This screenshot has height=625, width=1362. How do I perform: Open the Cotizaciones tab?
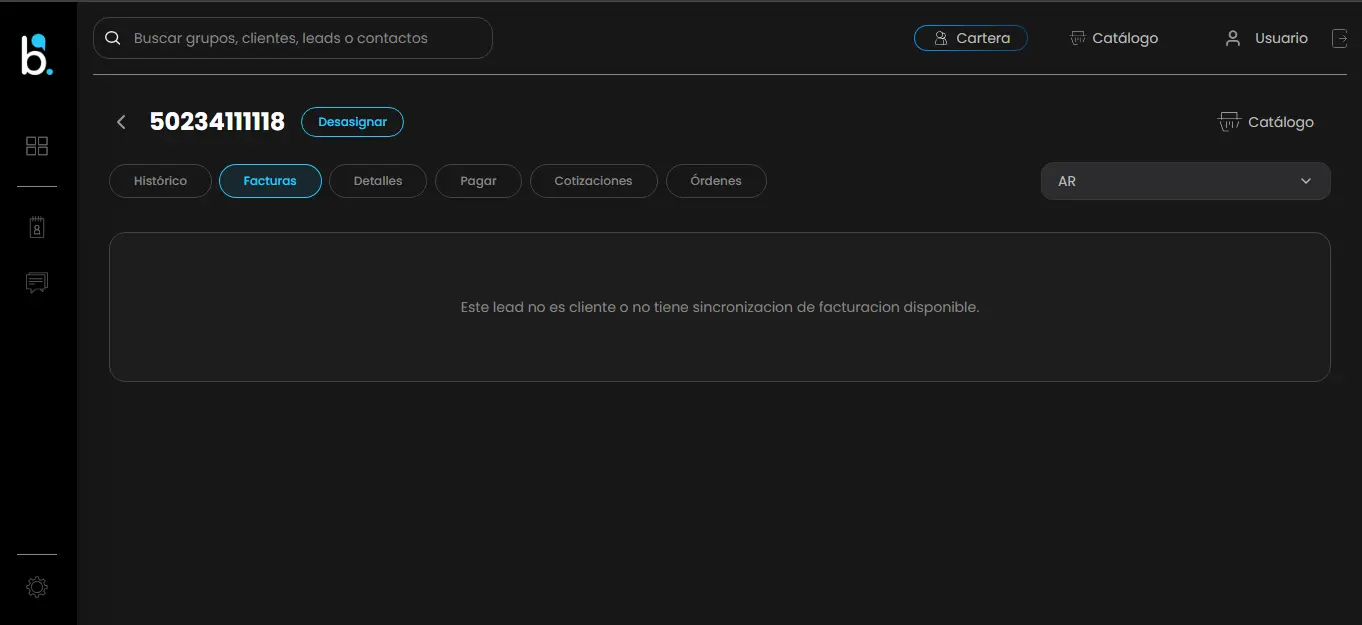[x=593, y=181]
